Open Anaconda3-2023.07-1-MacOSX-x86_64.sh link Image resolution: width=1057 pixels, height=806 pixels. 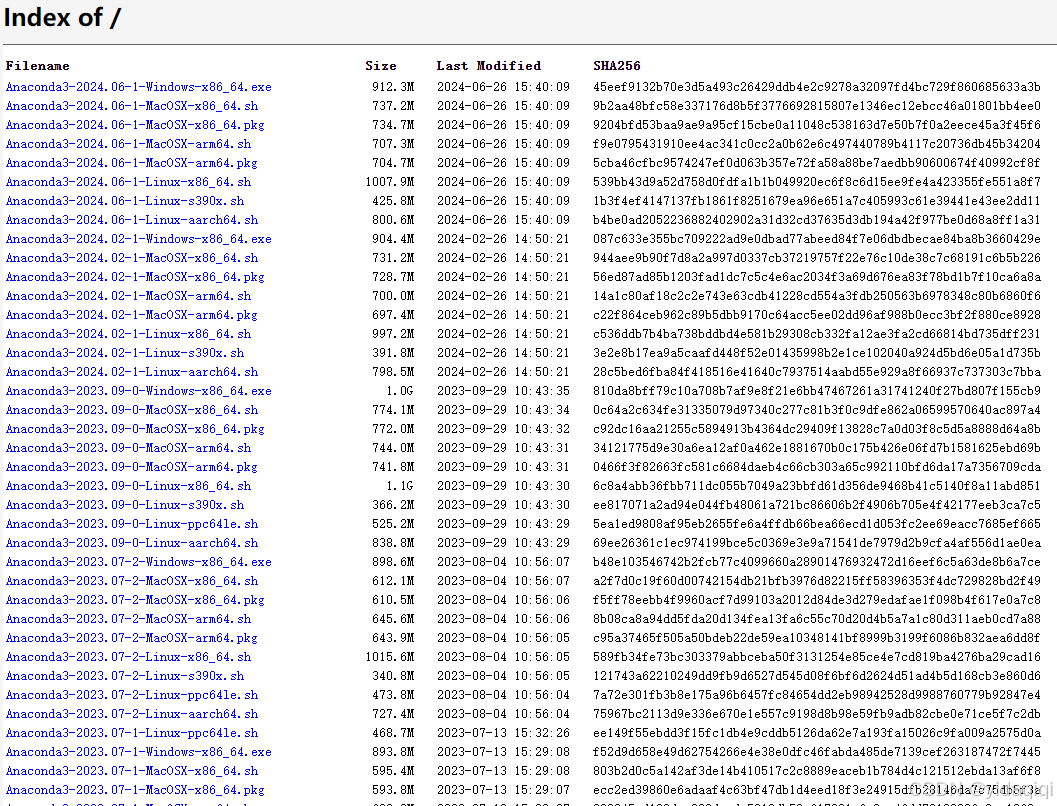(x=131, y=771)
